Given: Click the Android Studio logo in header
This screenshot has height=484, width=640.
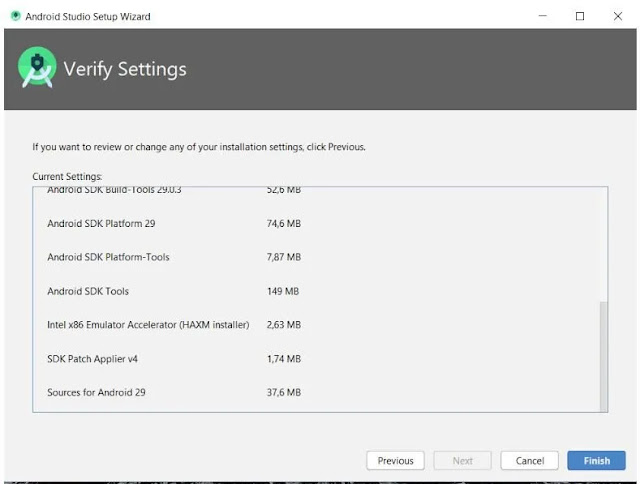Looking at the screenshot, I should pos(37,67).
